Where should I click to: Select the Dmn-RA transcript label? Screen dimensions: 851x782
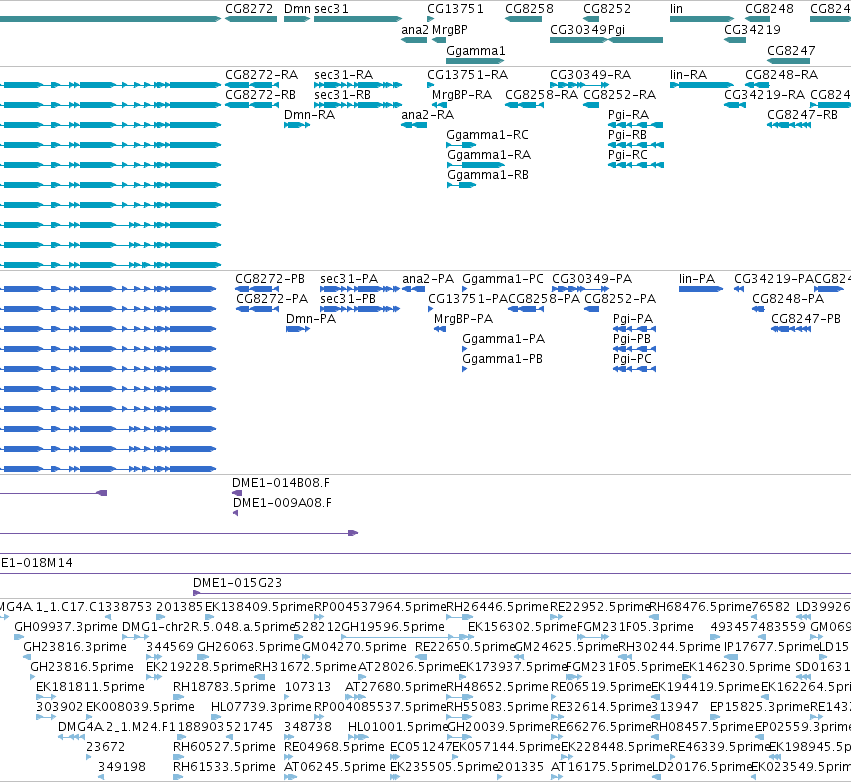(309, 115)
